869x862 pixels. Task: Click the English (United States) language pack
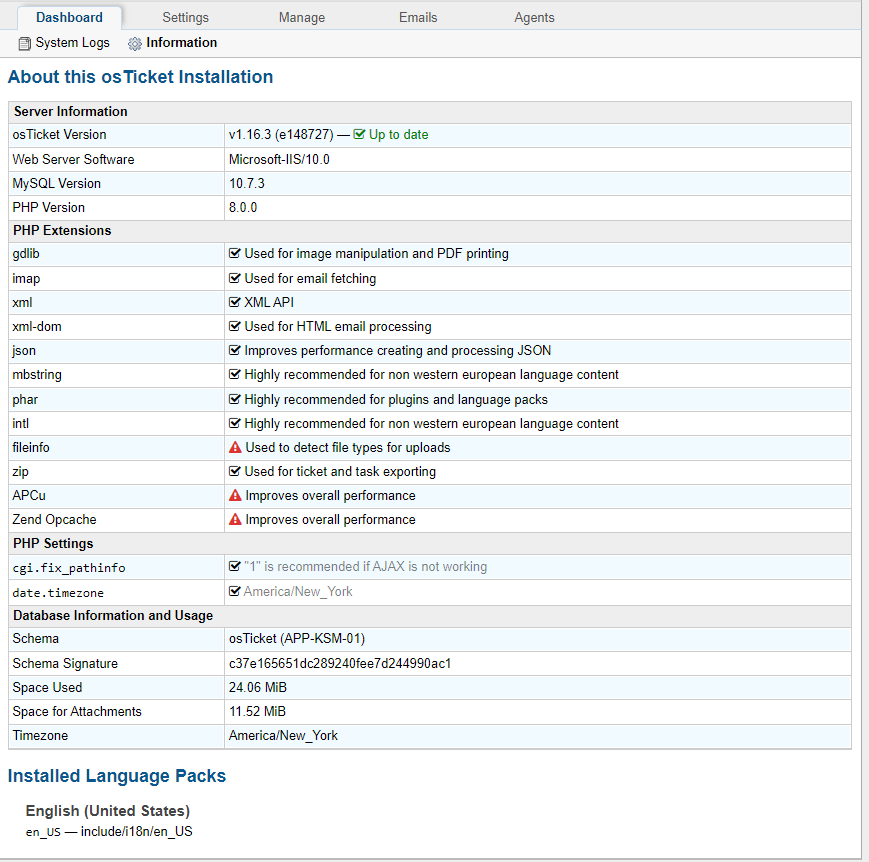[x=108, y=811]
